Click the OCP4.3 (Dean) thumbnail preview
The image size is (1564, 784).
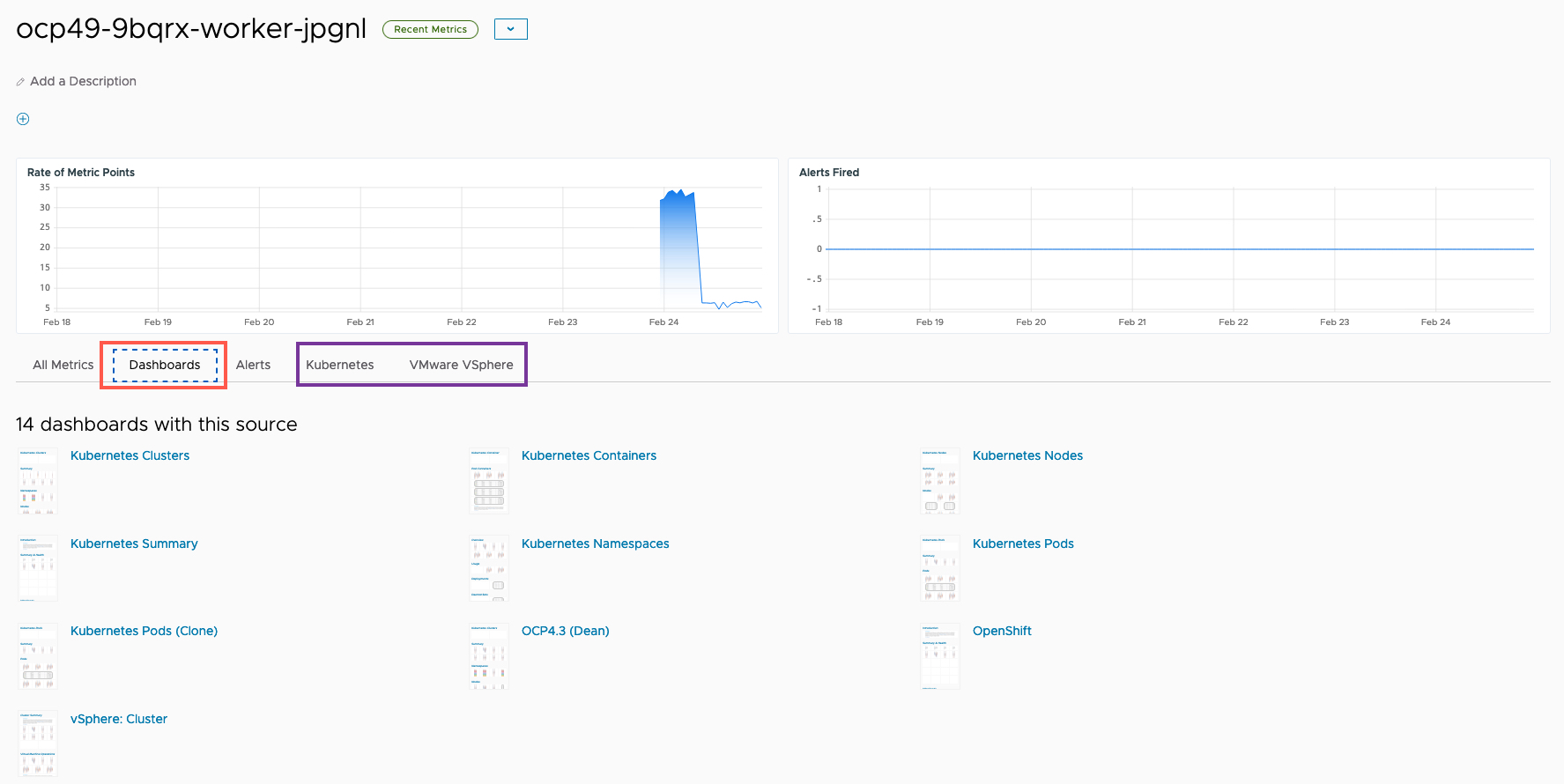pos(489,656)
